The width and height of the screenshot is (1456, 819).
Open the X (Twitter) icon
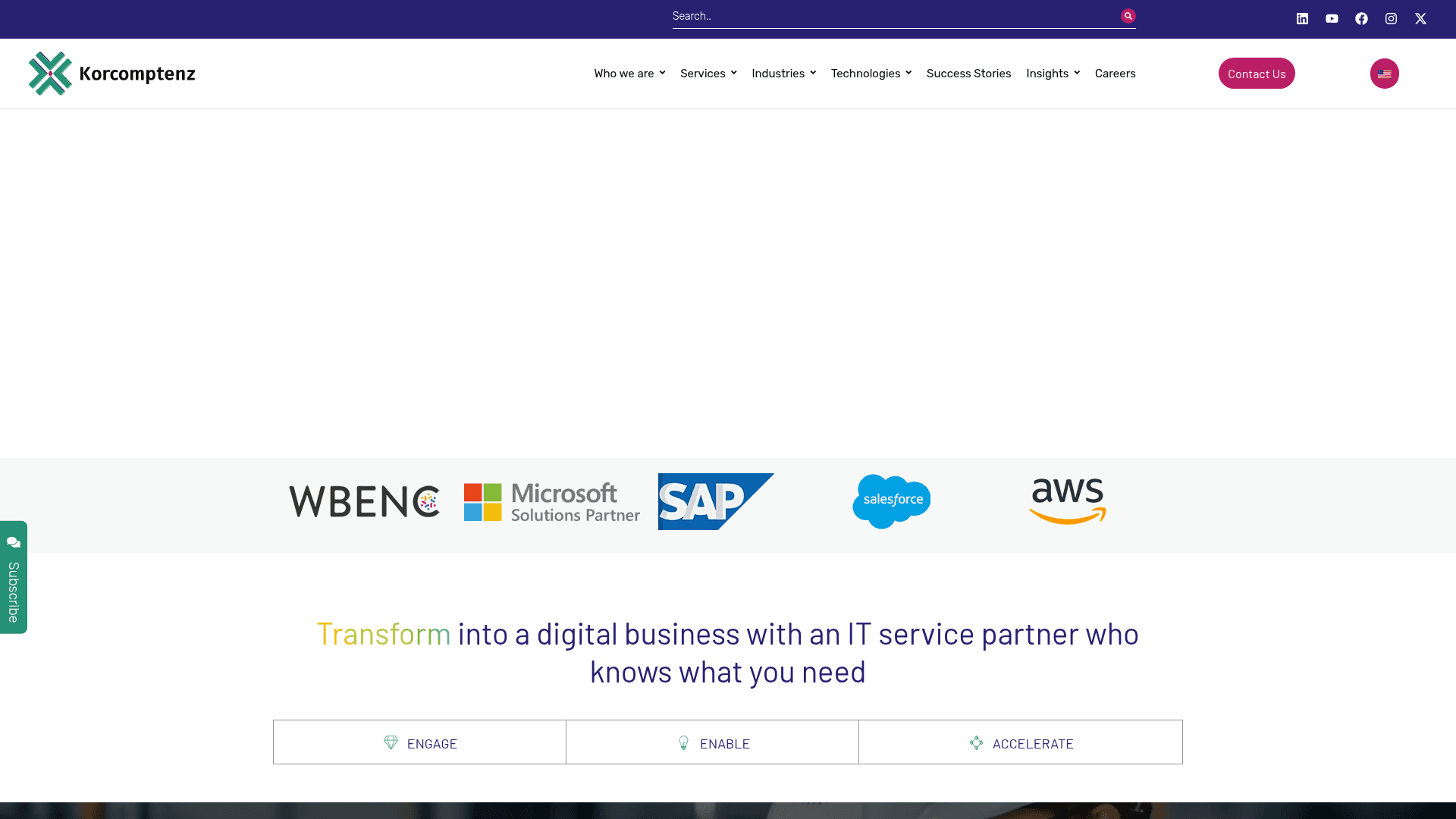coord(1420,18)
